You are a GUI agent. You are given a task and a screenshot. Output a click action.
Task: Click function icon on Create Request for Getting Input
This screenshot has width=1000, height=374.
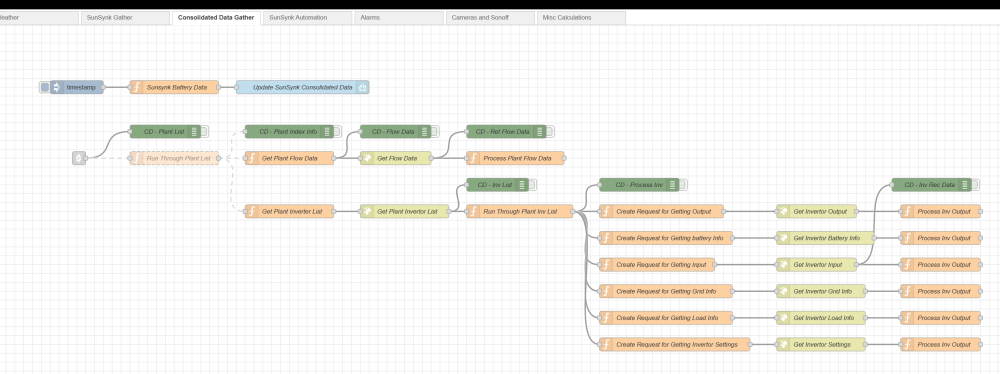[x=605, y=264]
